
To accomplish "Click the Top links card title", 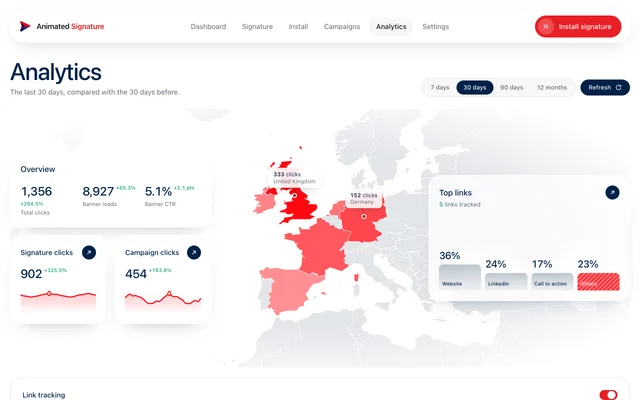I will [455, 193].
